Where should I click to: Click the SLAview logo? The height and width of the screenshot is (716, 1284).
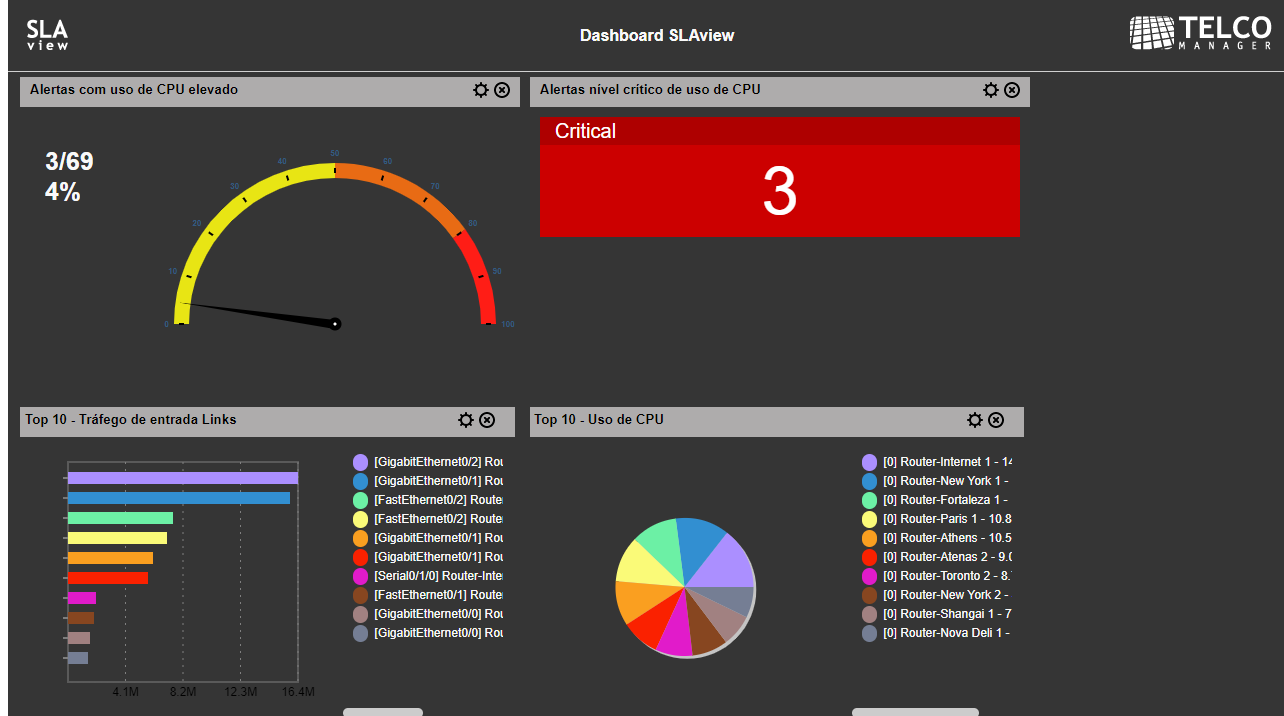[x=46, y=34]
